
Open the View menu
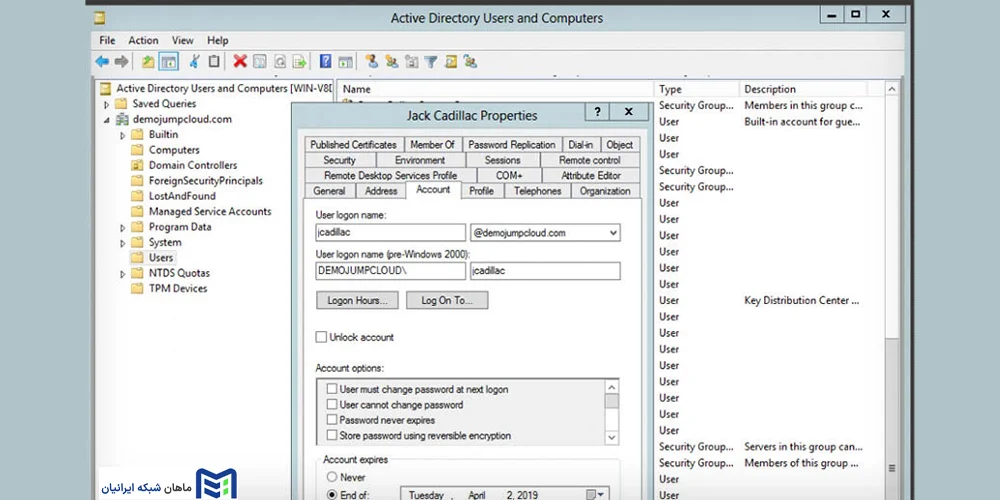click(182, 40)
